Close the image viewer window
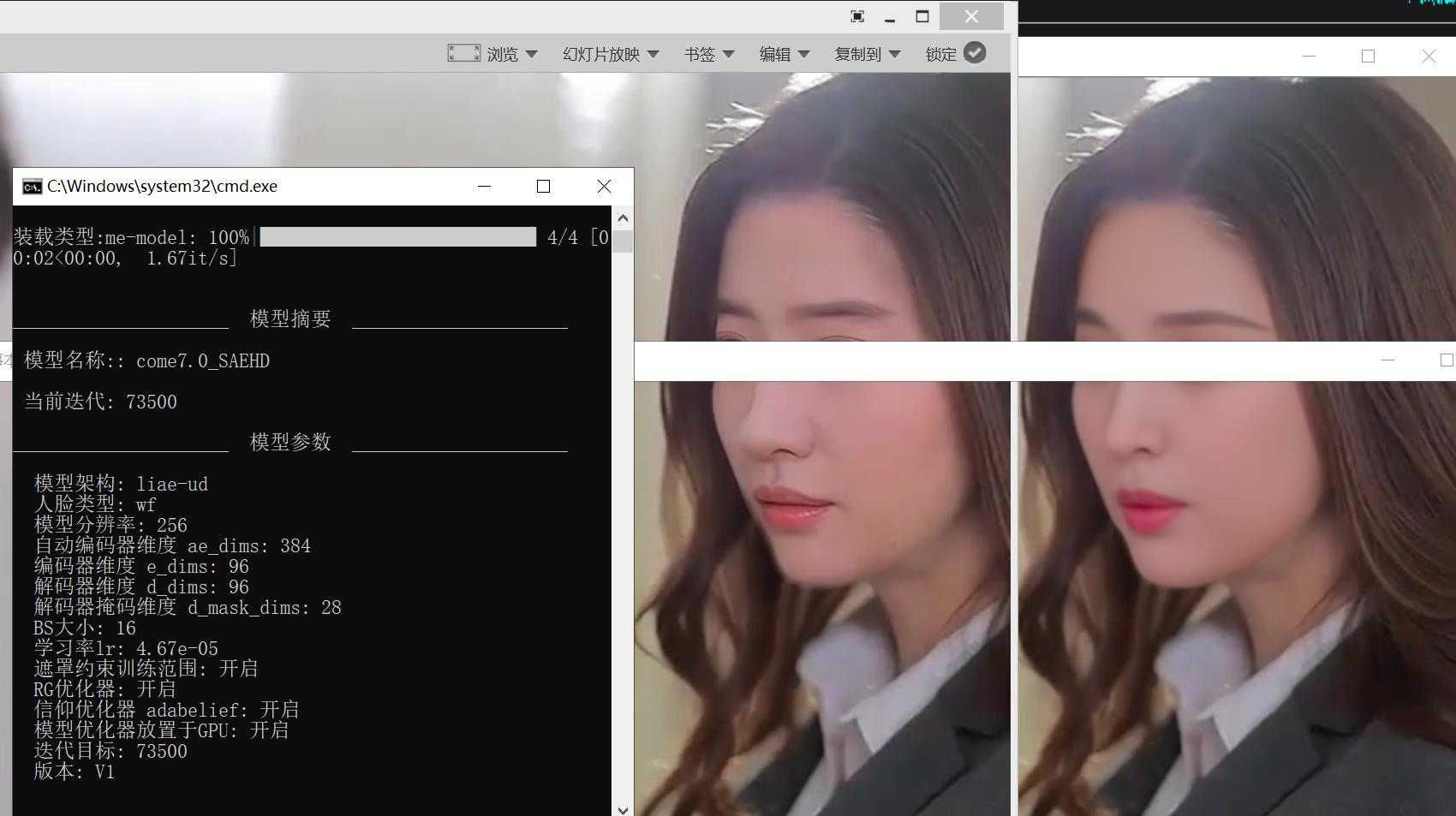The height and width of the screenshot is (816, 1456). click(x=971, y=16)
